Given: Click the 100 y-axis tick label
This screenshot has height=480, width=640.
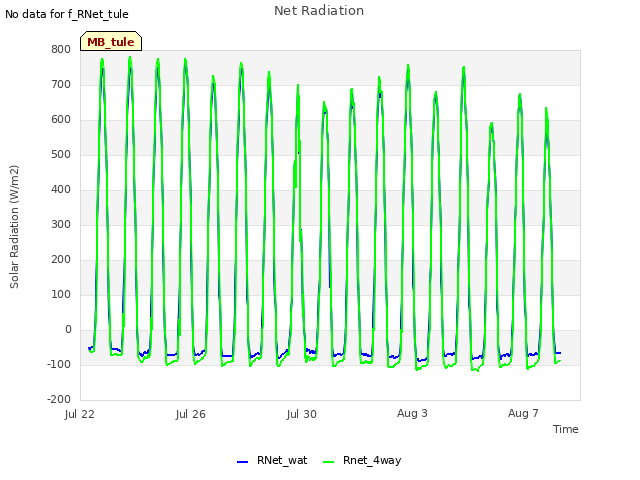Looking at the screenshot, I should click(x=61, y=294).
